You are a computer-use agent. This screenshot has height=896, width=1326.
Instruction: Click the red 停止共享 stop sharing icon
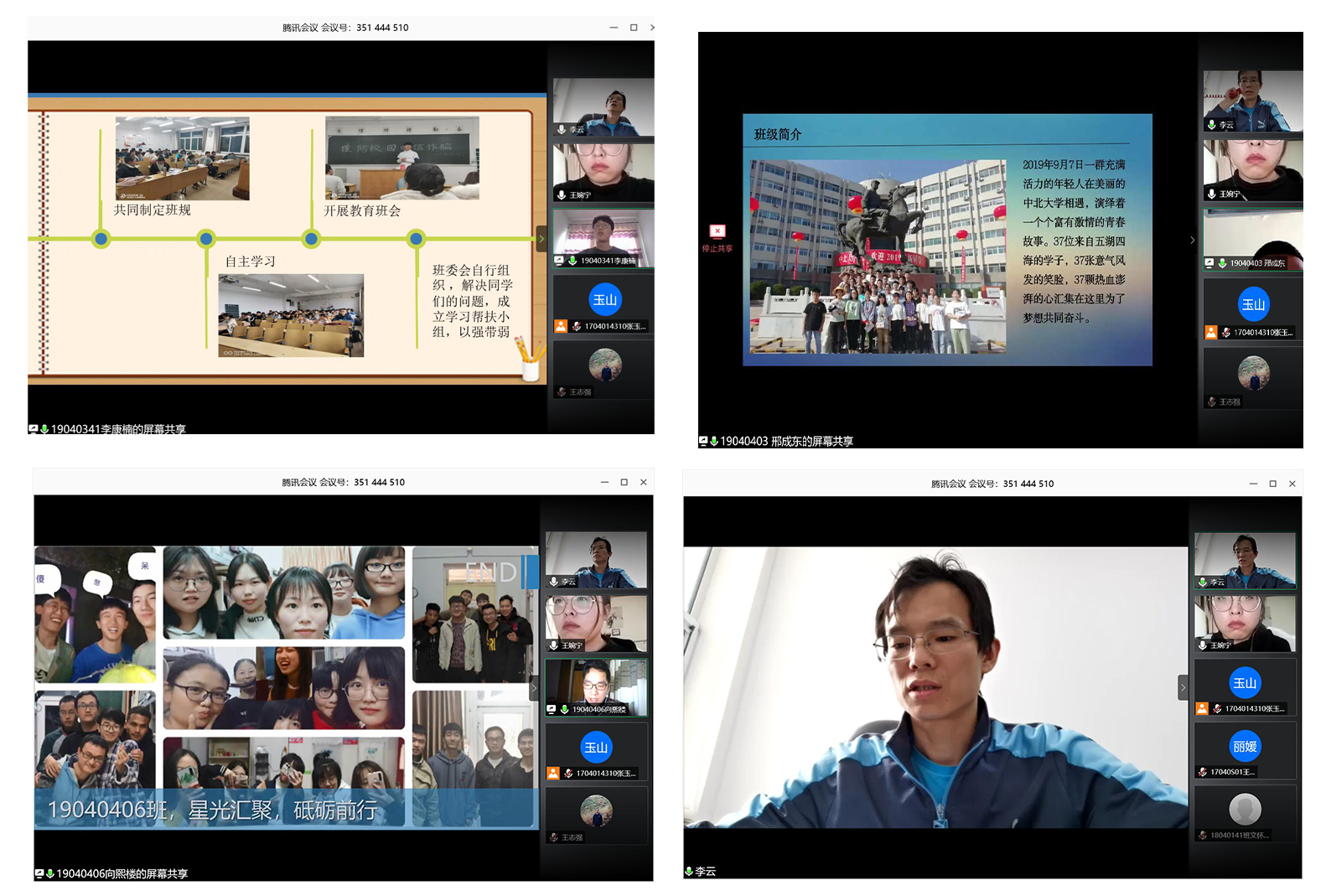(x=717, y=231)
